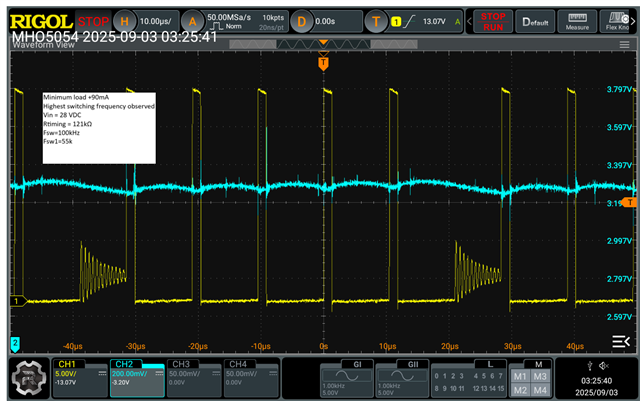This screenshot has height=401, width=640.
Task: Click the left arrow beside STOP RUN
Action: (x=469, y=21)
